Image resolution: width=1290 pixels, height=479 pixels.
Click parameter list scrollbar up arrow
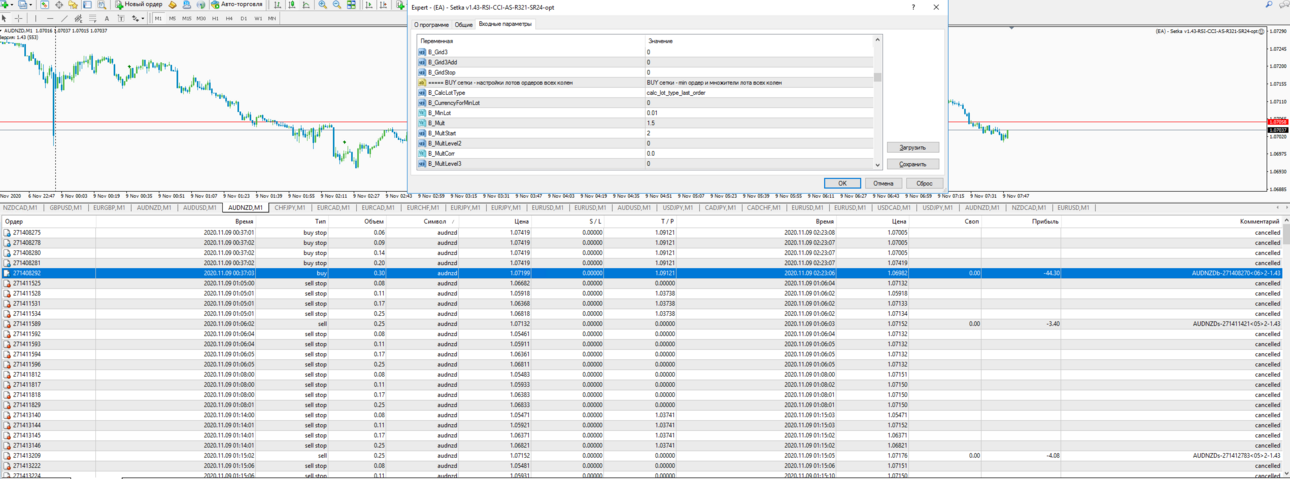(x=878, y=40)
